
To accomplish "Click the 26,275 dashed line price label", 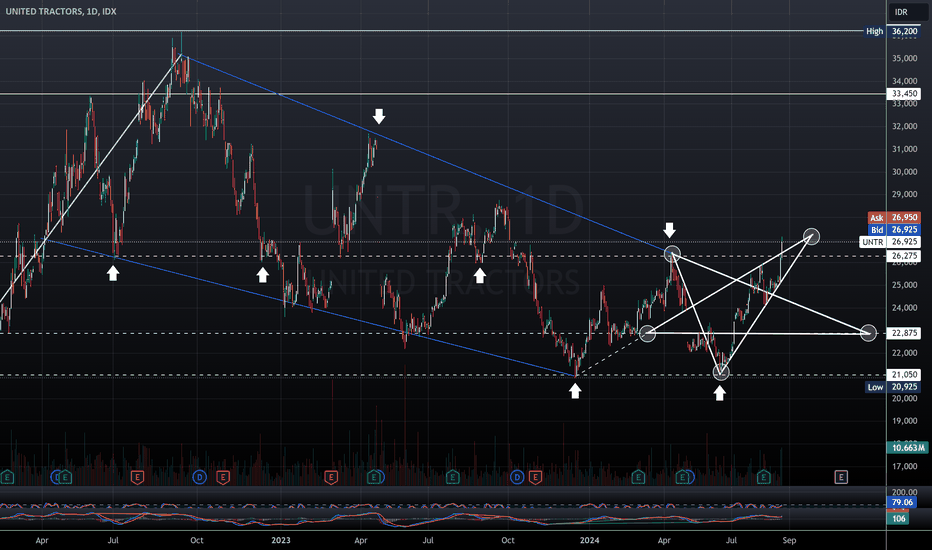I will point(903,256).
